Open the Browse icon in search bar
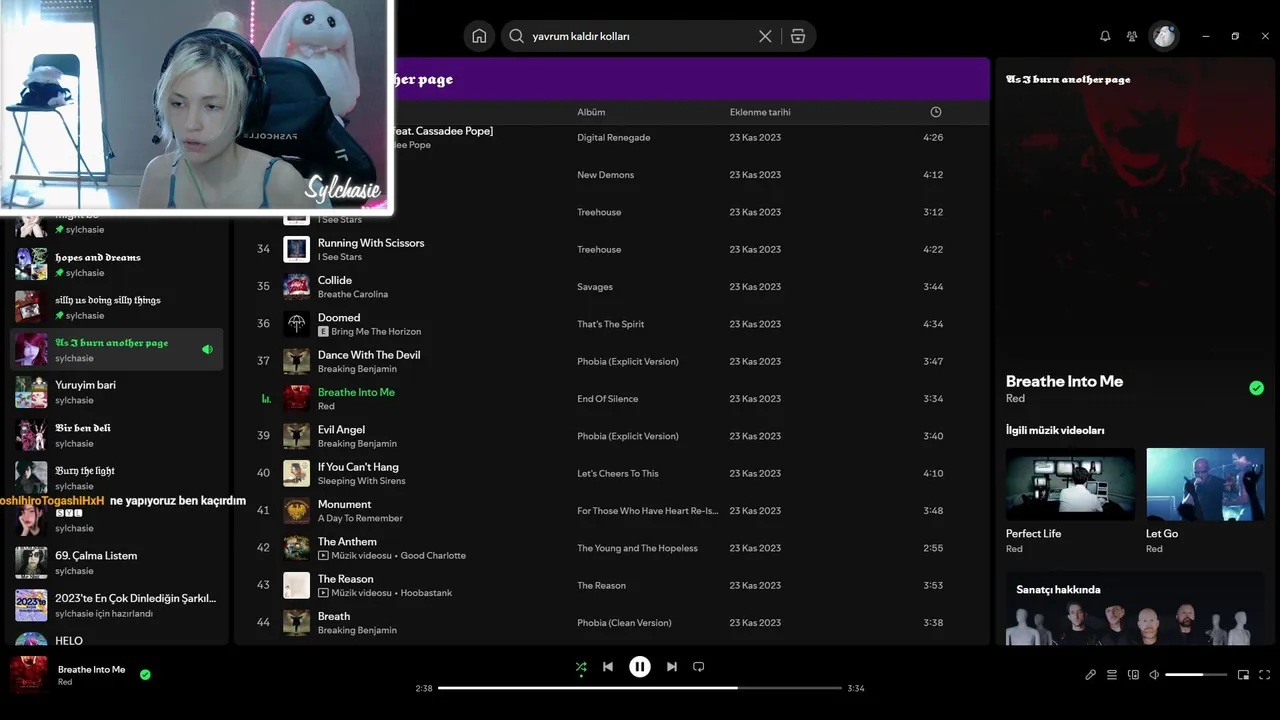Image resolution: width=1280 pixels, height=720 pixels. (797, 36)
